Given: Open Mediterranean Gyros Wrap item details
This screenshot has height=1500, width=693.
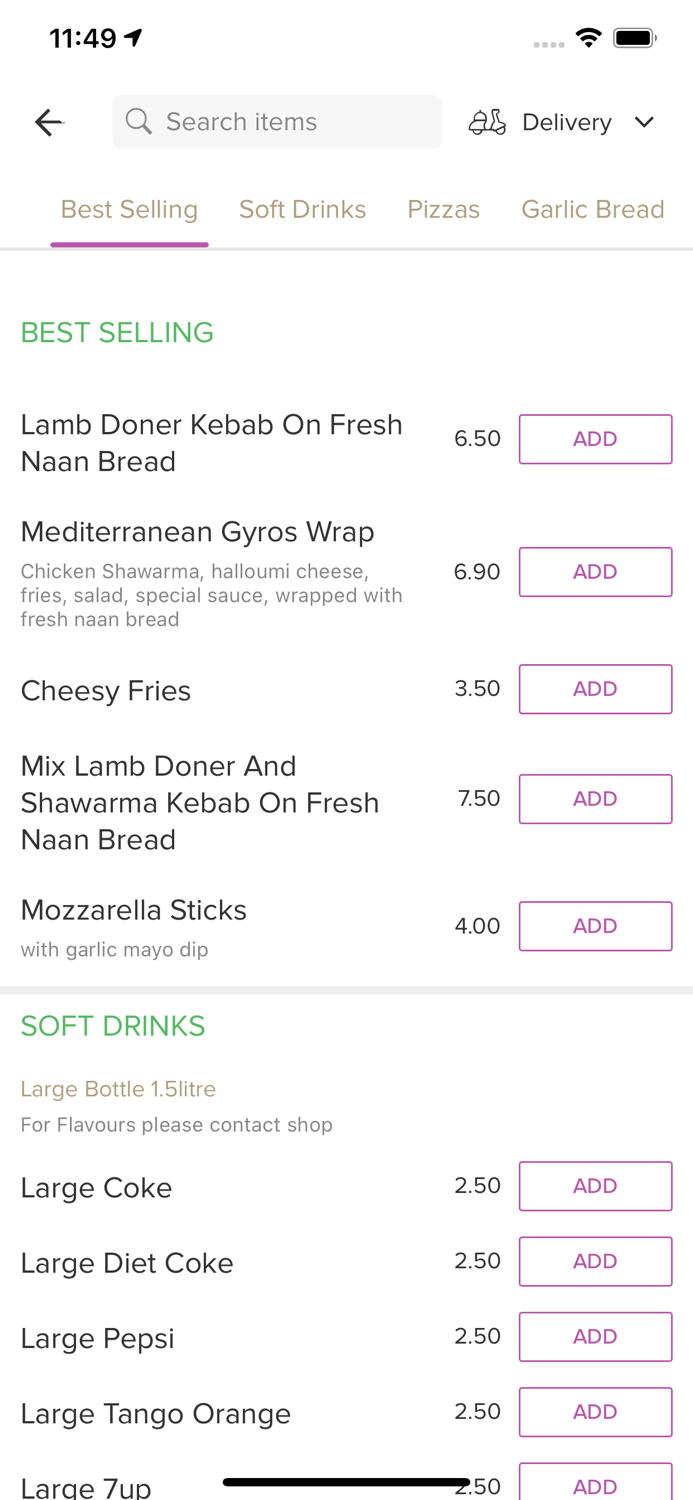Looking at the screenshot, I should pos(197,532).
